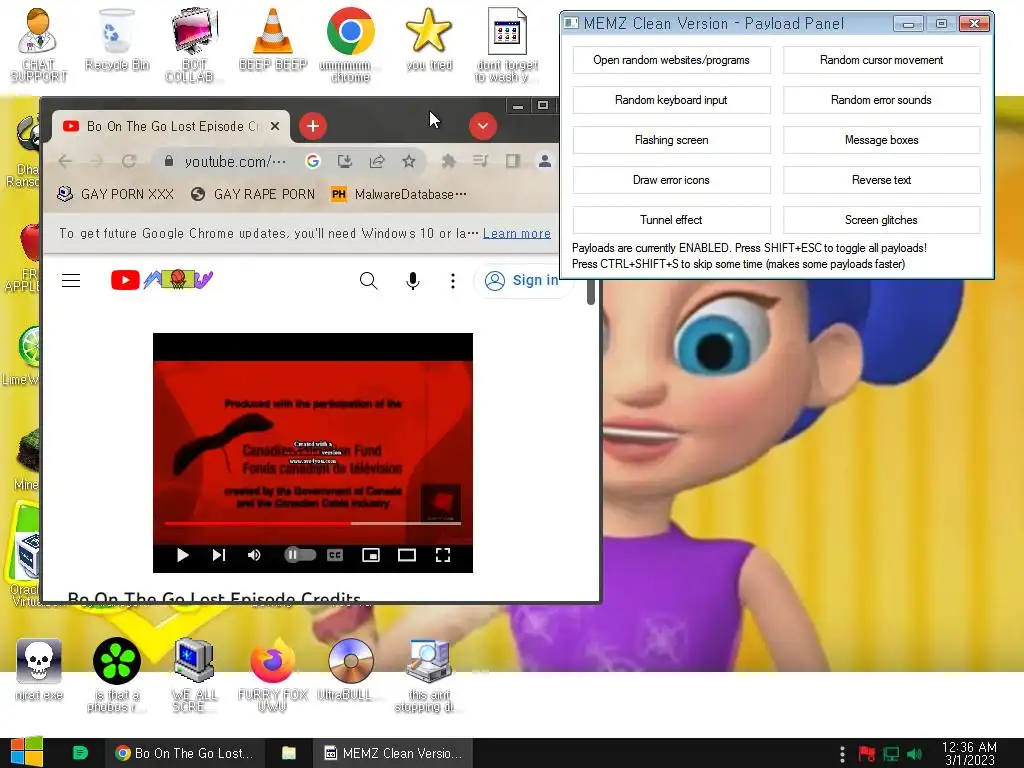Enable miniplayer mode
1024x768 pixels.
371,555
